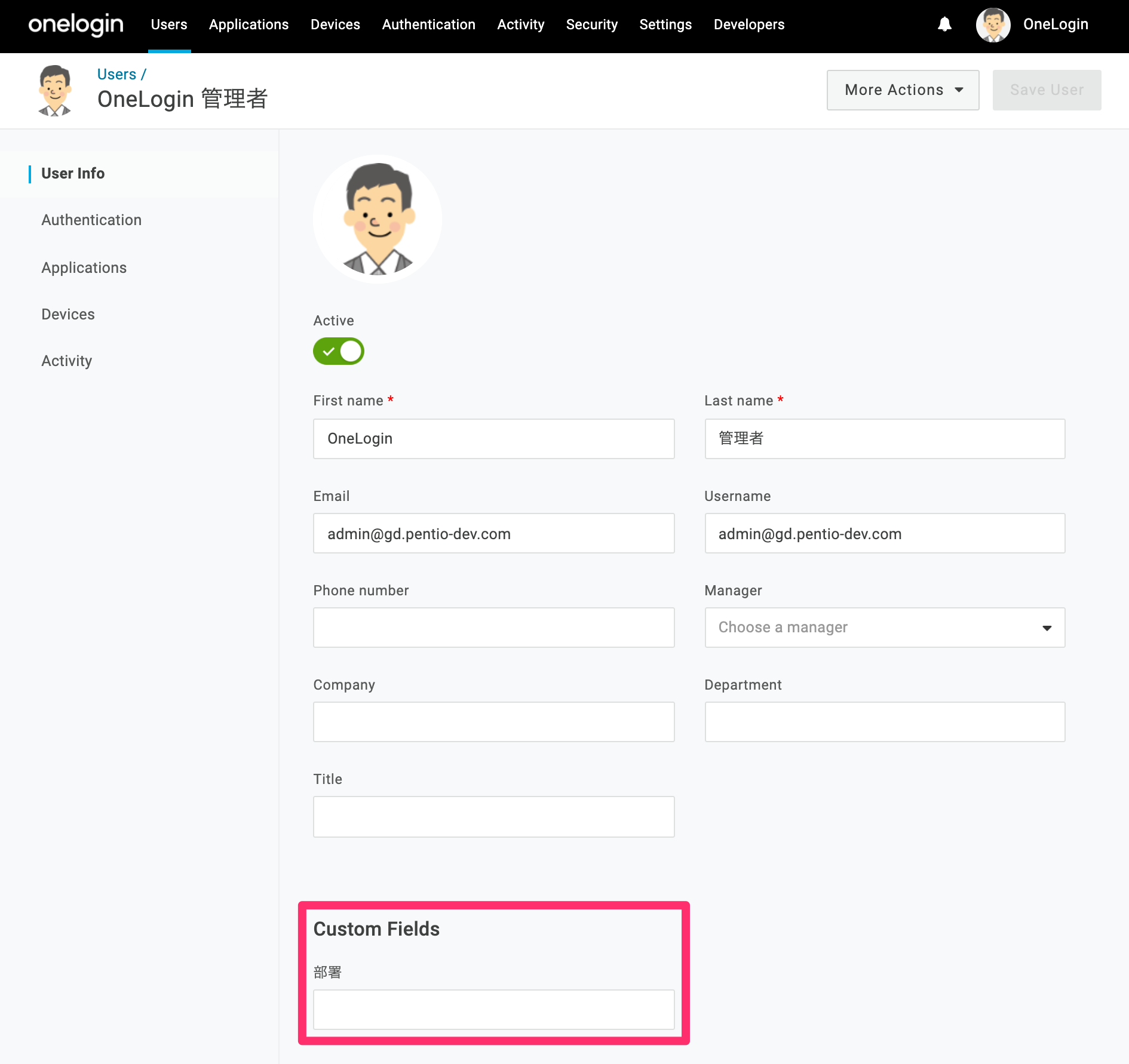Click the Save User button

(1047, 90)
